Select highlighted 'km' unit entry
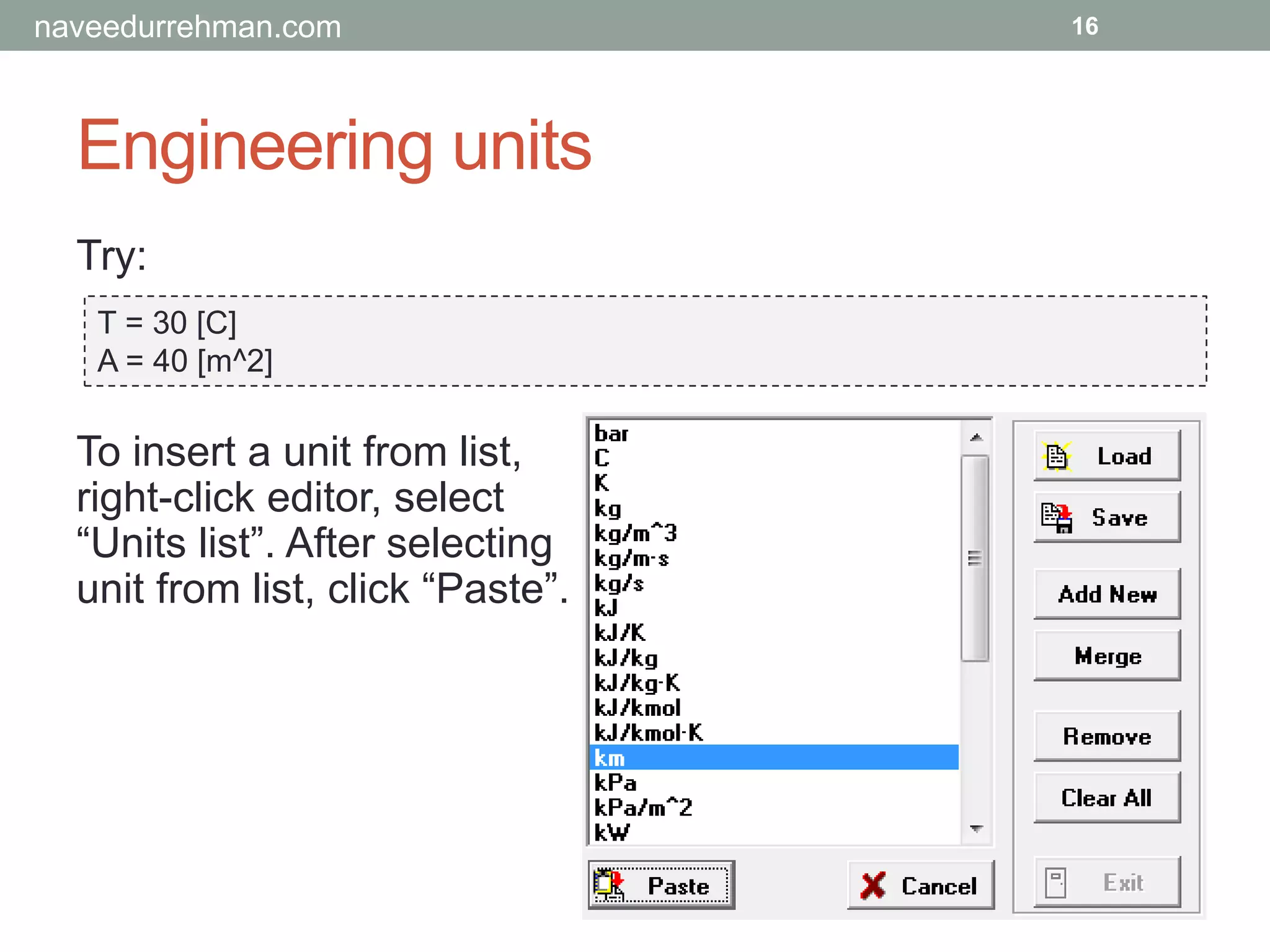This screenshot has height=952, width=1270. pos(774,757)
